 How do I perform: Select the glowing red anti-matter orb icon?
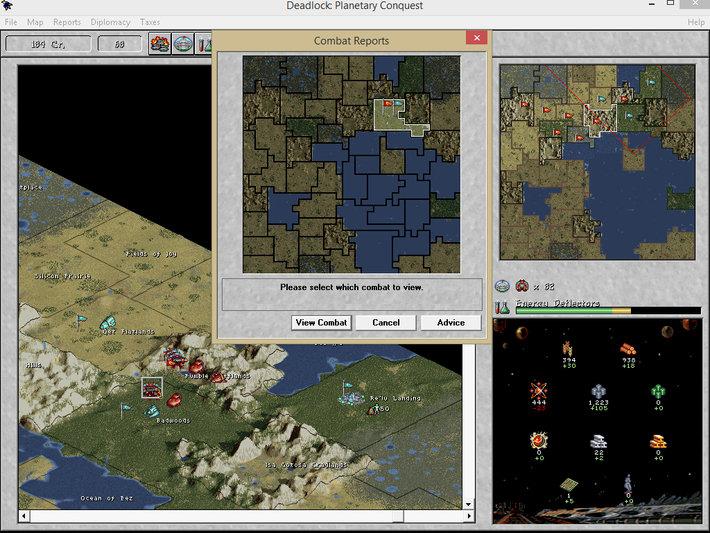click(x=538, y=440)
